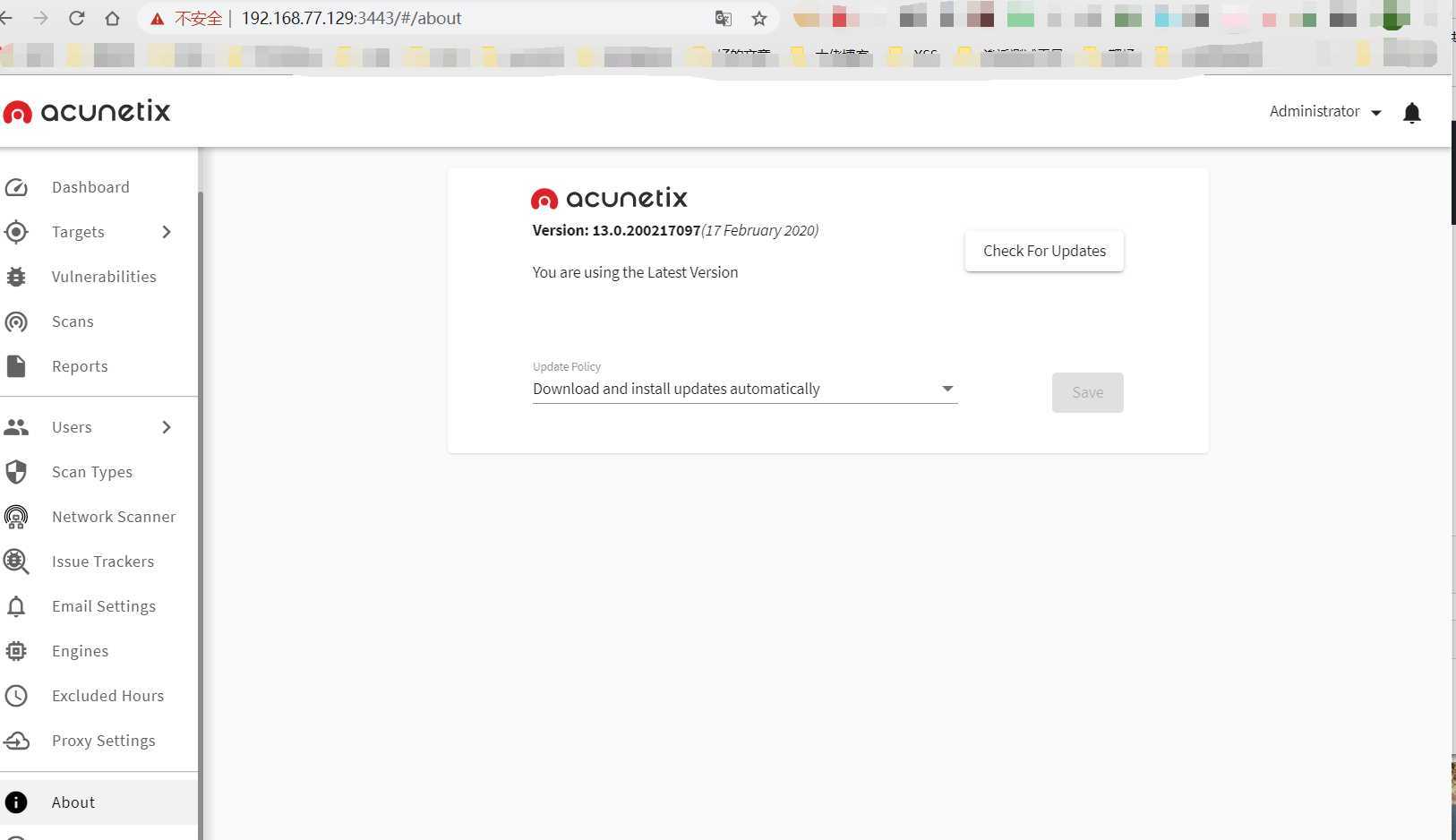This screenshot has height=840, width=1456.
Task: Click the Vulnerabilities bug icon
Action: (x=16, y=277)
